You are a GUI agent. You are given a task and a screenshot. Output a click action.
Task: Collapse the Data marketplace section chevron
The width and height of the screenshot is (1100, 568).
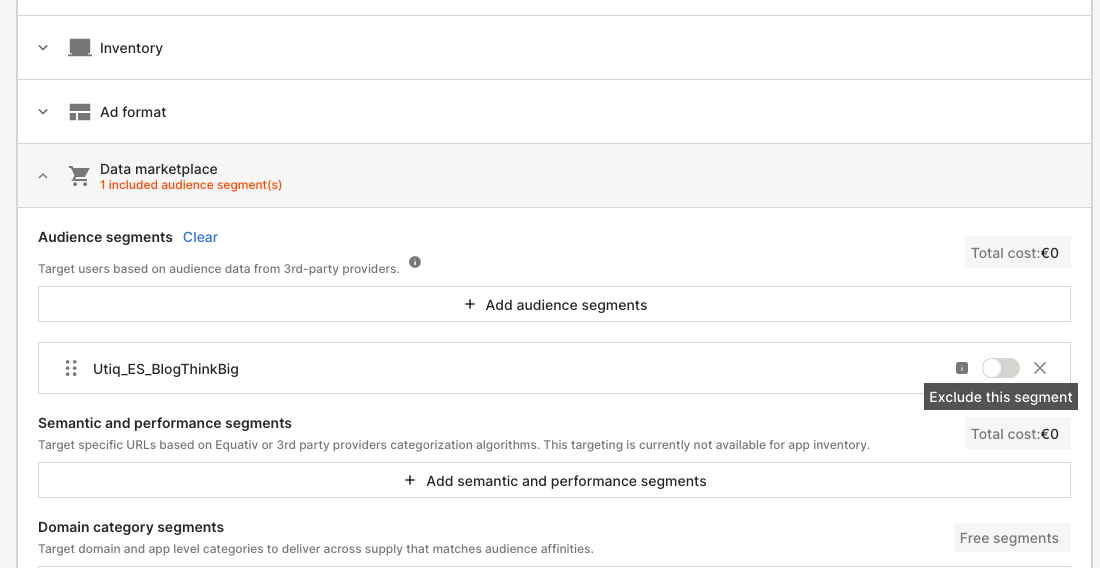pos(43,176)
